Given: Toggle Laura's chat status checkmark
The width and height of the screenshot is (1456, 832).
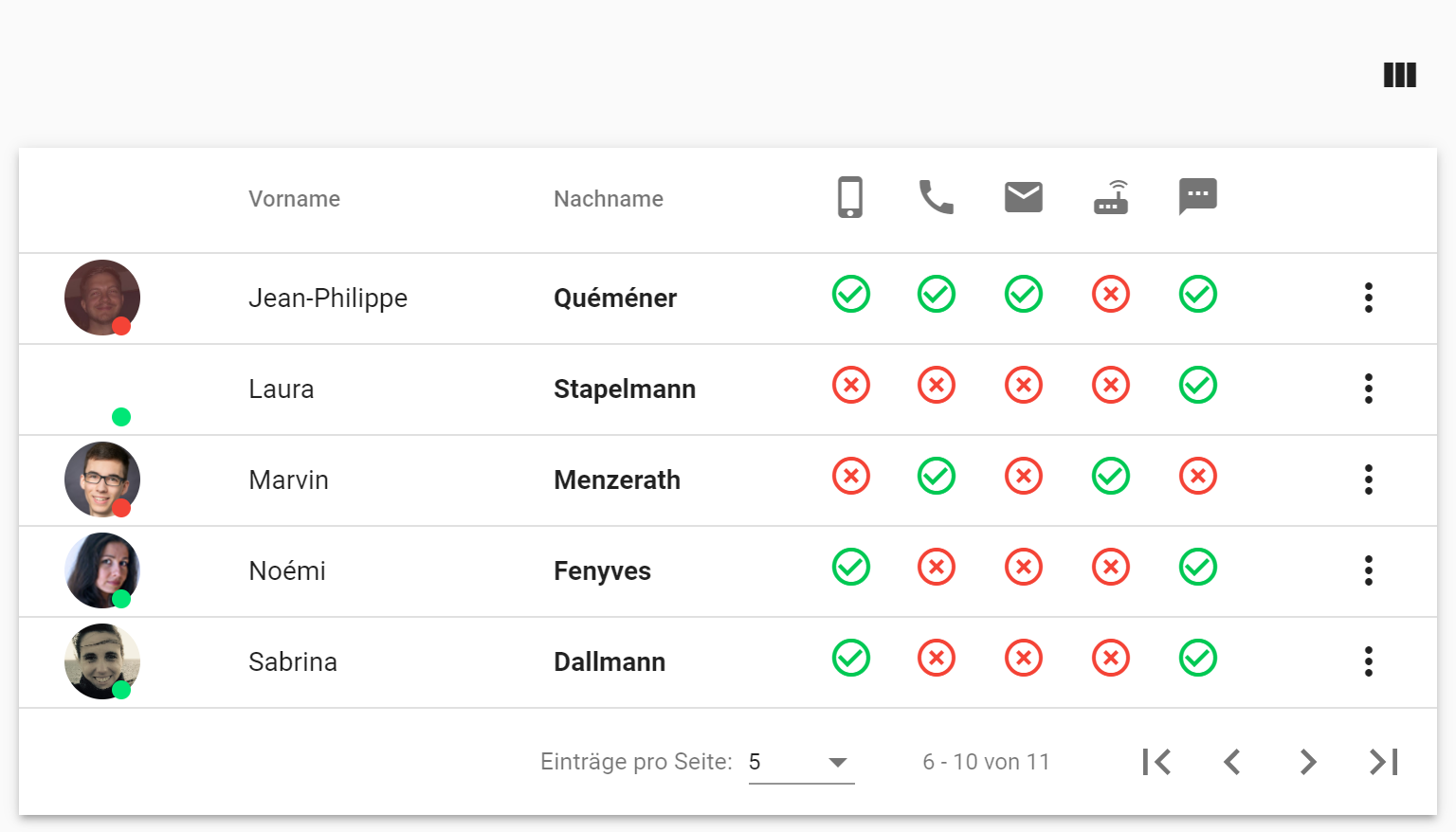Looking at the screenshot, I should click(x=1198, y=386).
